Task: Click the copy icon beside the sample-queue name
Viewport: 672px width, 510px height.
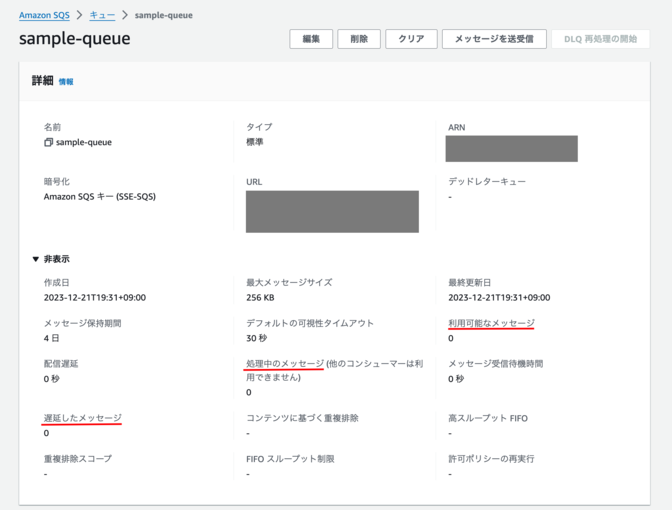Action: pos(48,143)
